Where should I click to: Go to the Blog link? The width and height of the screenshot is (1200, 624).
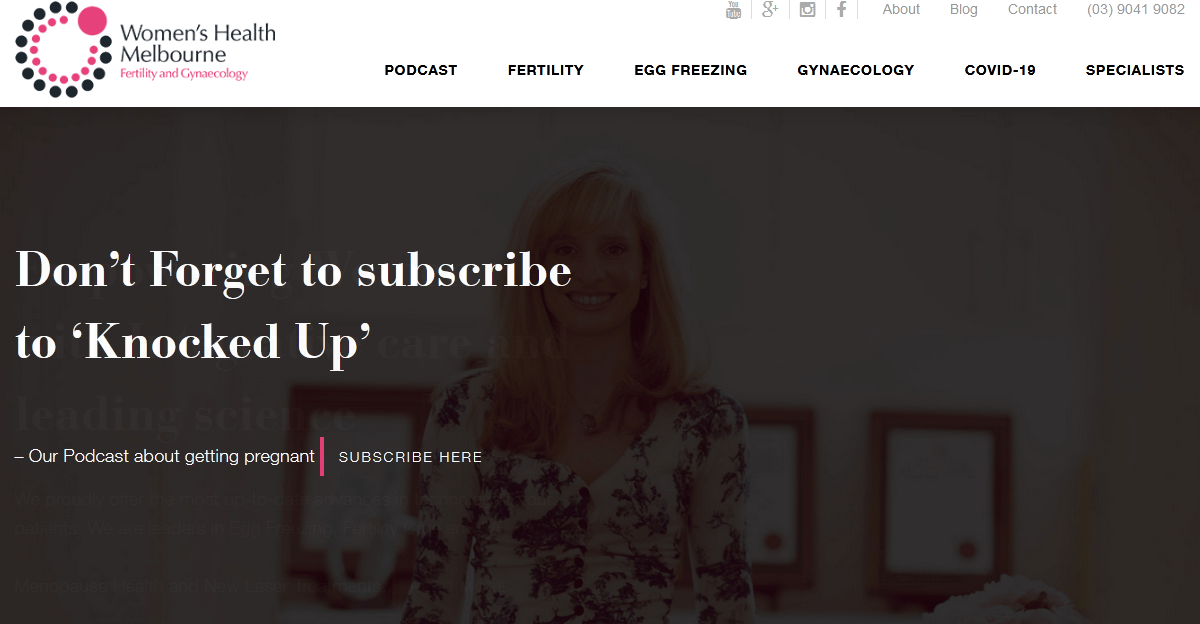964,9
